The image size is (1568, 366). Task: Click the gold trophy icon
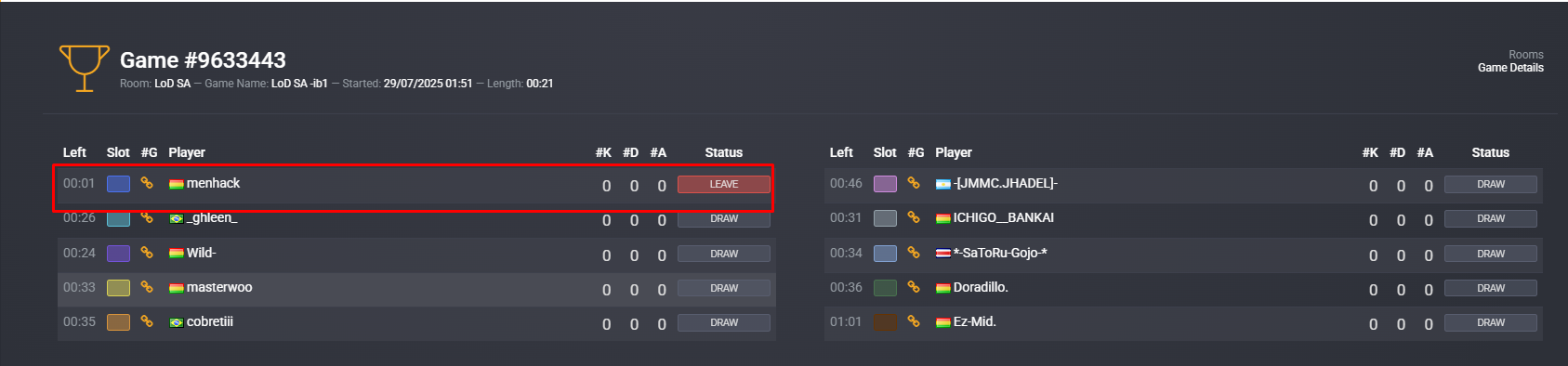[x=85, y=69]
